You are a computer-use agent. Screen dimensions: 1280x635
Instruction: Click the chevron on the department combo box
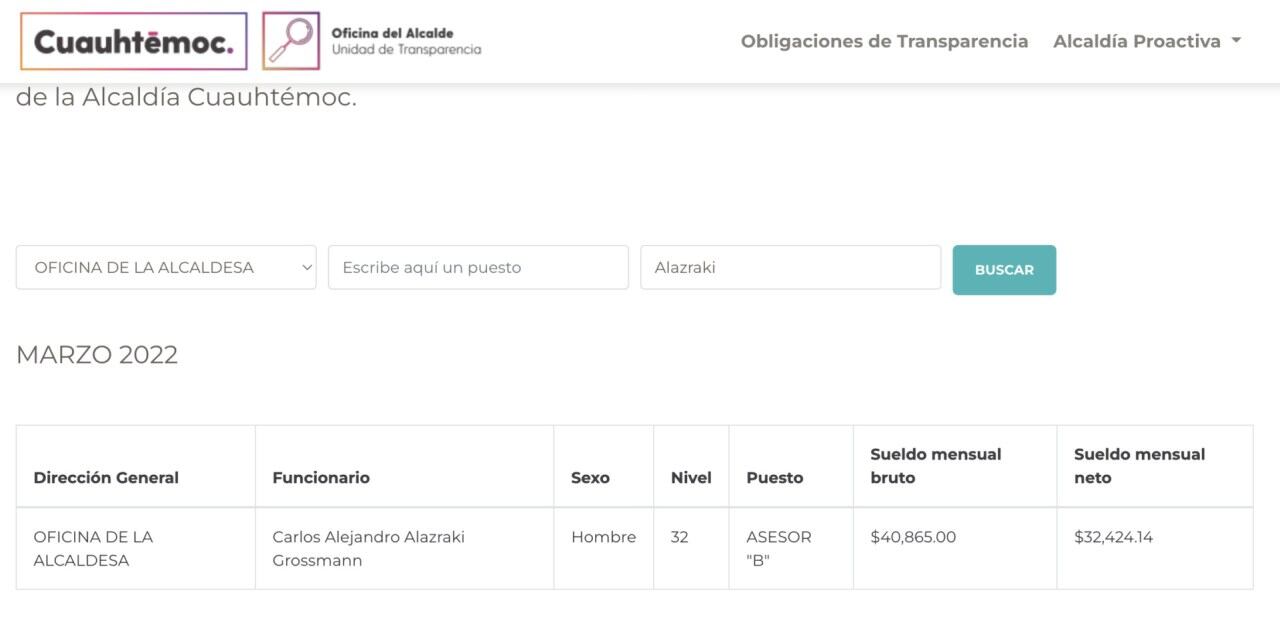302,267
